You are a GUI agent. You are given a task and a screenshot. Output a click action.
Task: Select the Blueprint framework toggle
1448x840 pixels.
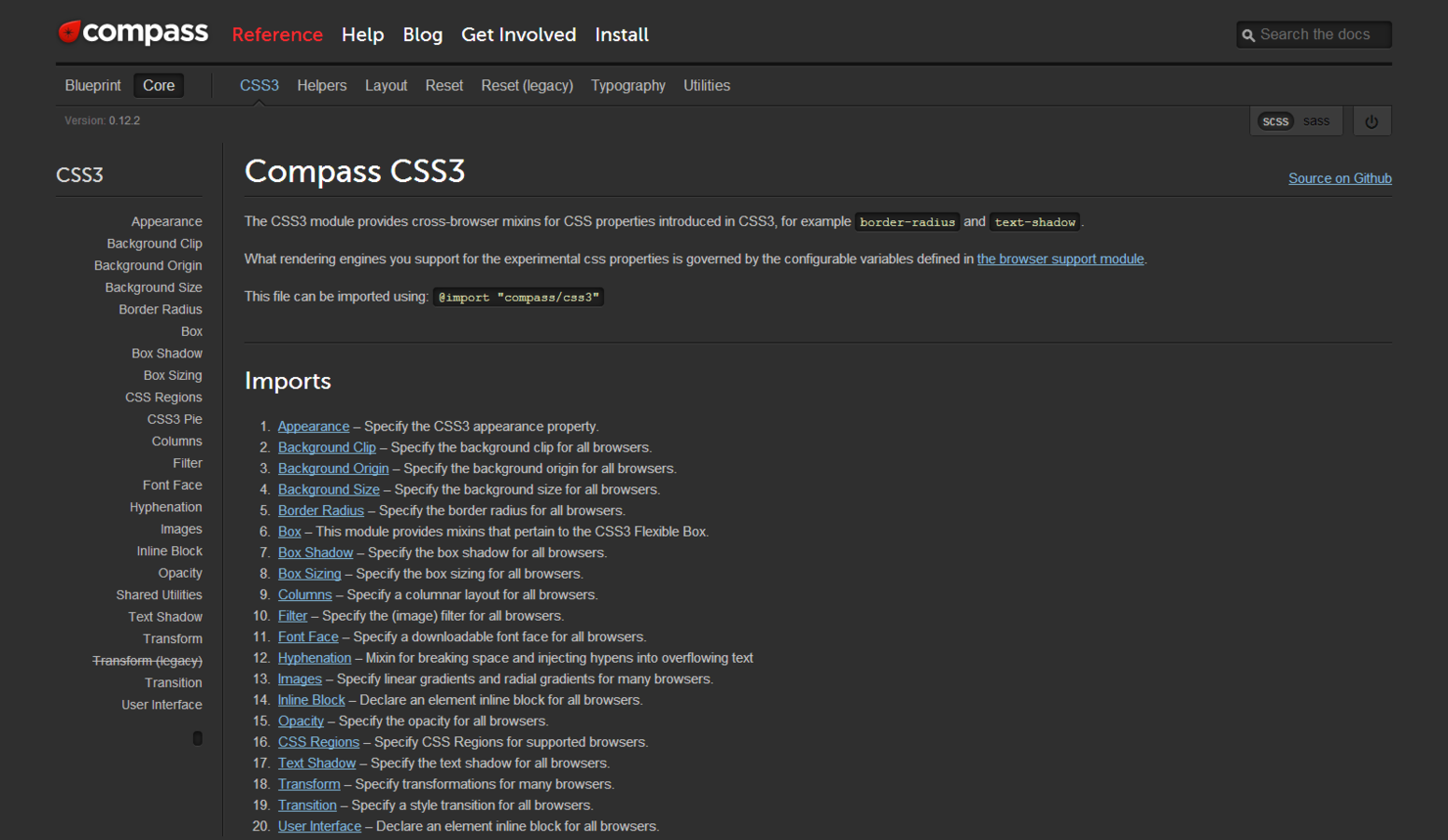pyautogui.click(x=92, y=86)
